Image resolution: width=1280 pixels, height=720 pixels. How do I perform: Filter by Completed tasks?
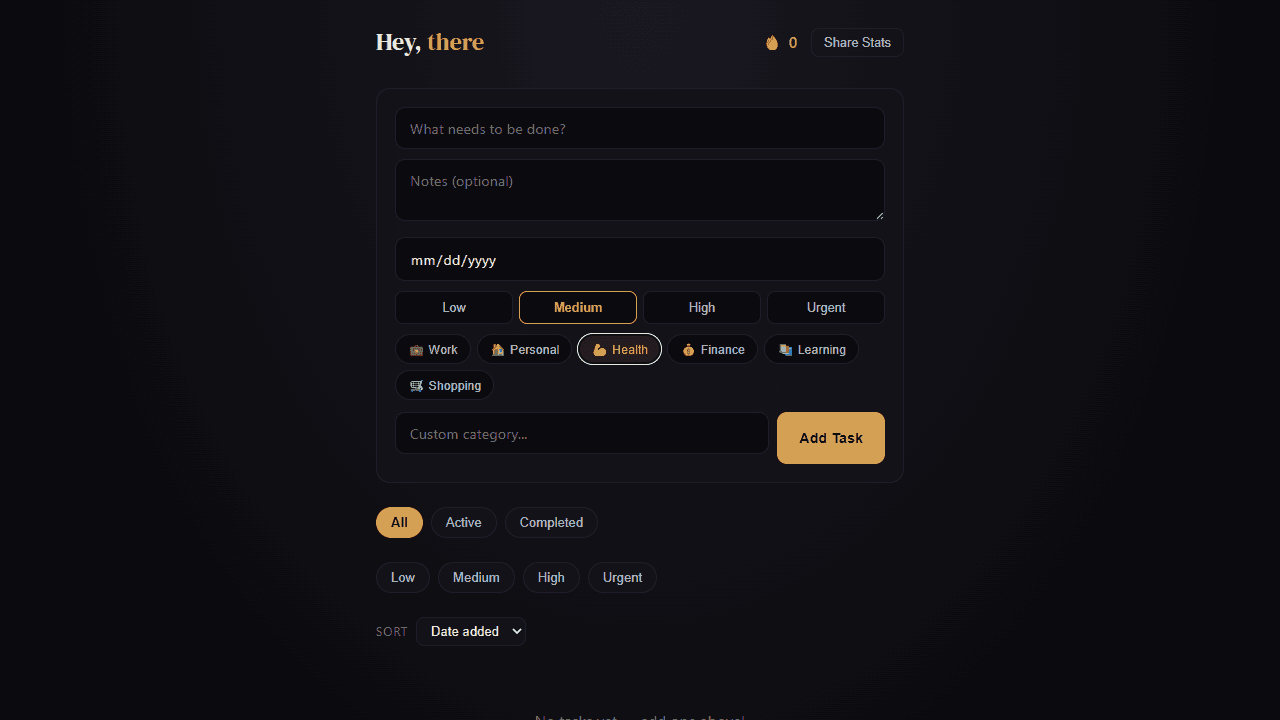point(551,523)
